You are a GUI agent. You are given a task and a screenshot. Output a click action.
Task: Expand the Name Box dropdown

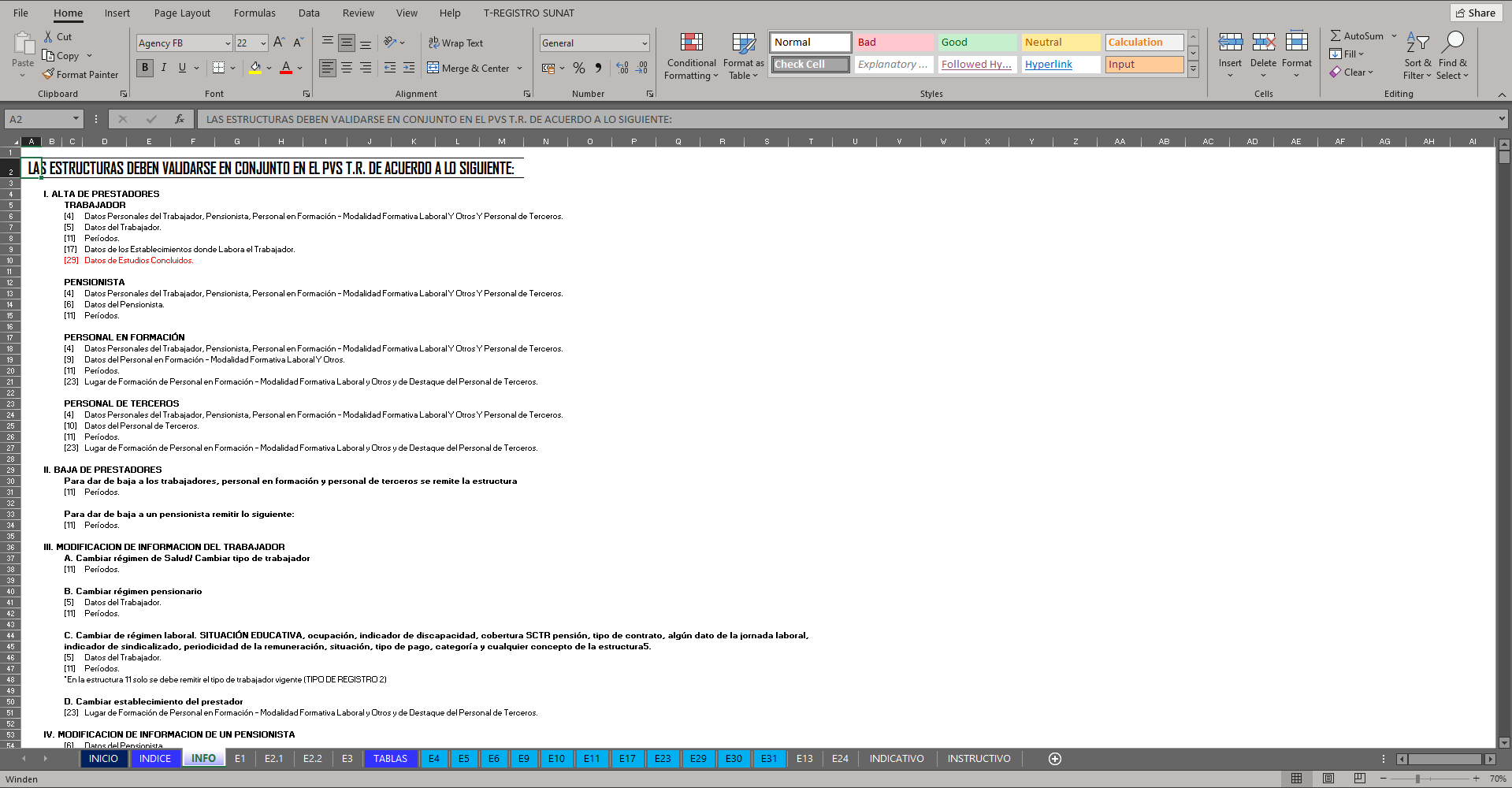[76, 119]
